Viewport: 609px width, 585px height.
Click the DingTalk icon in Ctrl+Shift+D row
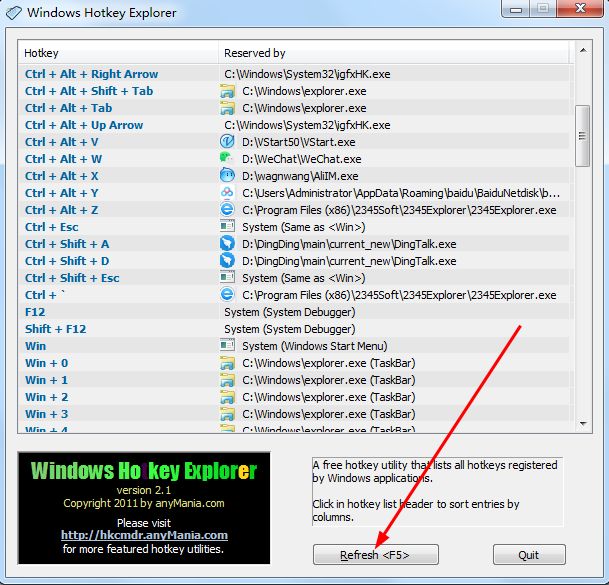point(227,261)
